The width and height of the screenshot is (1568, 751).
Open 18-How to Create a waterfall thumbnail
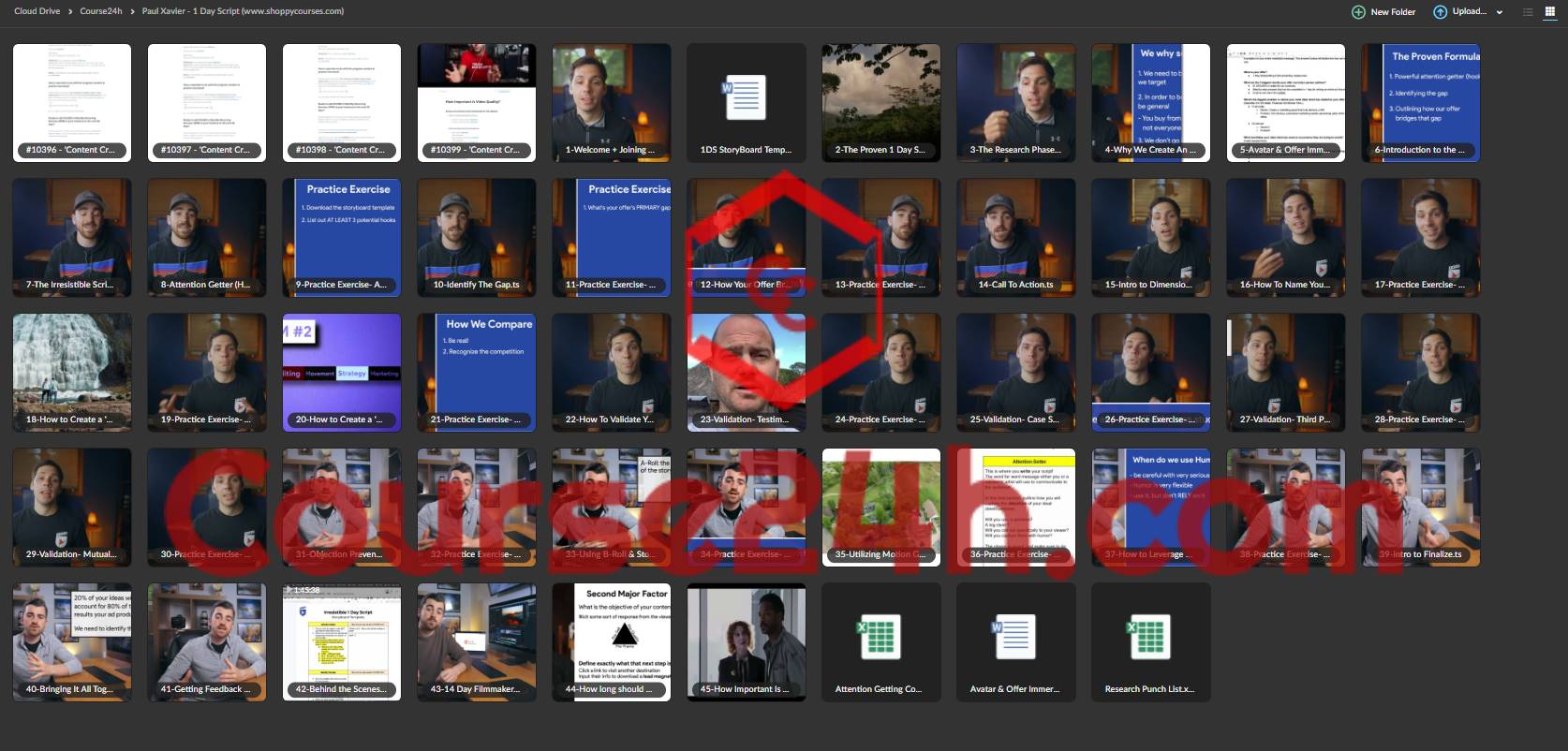pos(71,373)
